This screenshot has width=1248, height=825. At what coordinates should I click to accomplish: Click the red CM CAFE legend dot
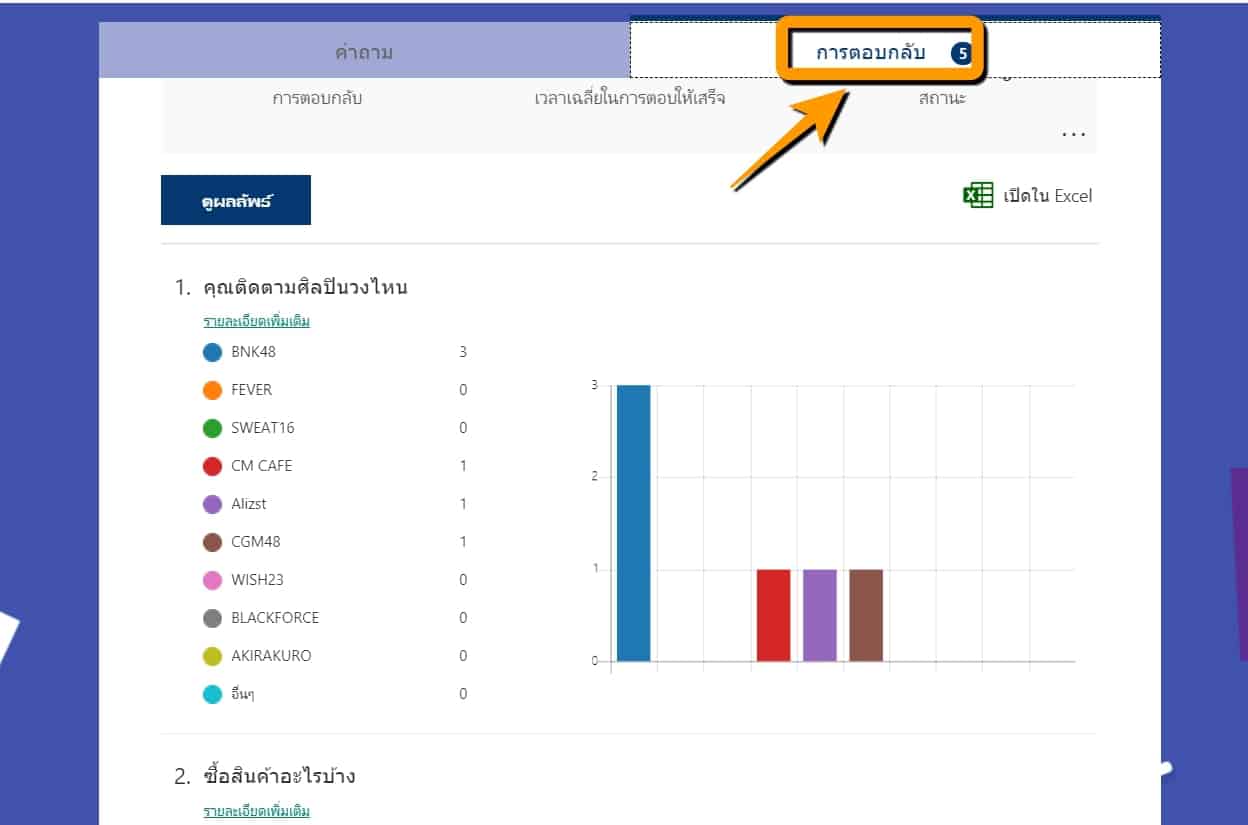point(212,466)
